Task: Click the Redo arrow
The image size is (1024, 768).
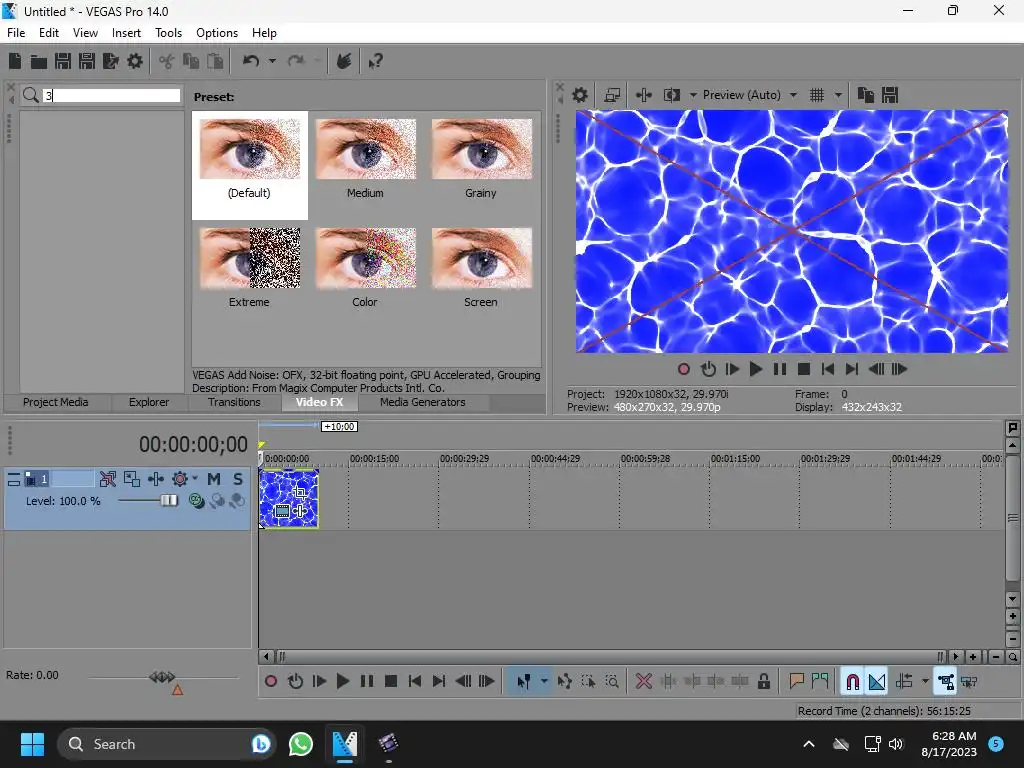Action: (296, 61)
